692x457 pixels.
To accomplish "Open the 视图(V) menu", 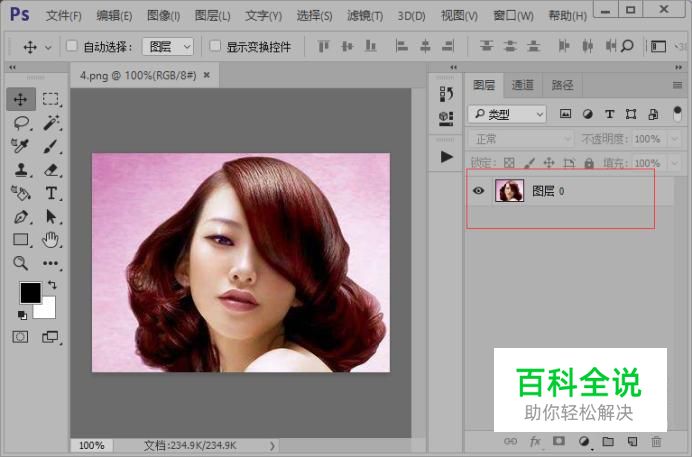I will 459,16.
